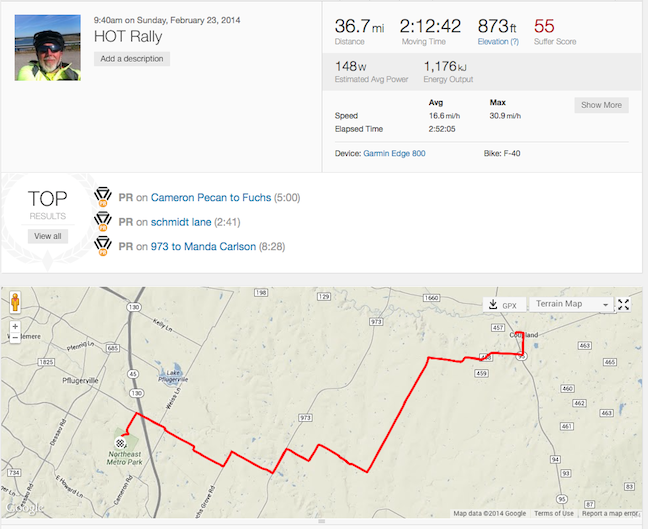View all top results
Viewport: 648px width, 529px height.
[x=48, y=236]
